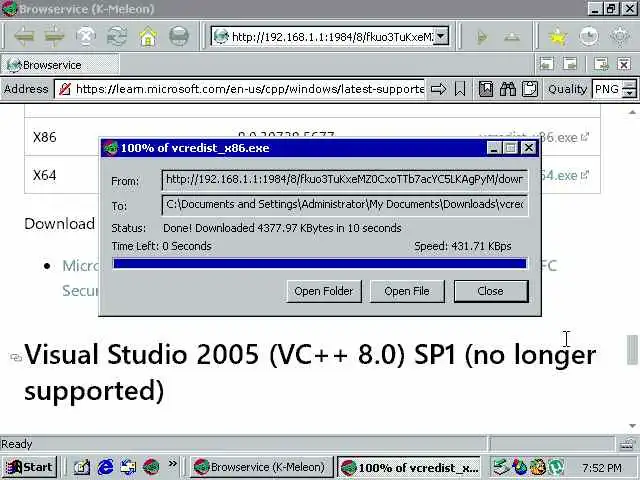Click Open Folder in download dialog

pos(324,291)
